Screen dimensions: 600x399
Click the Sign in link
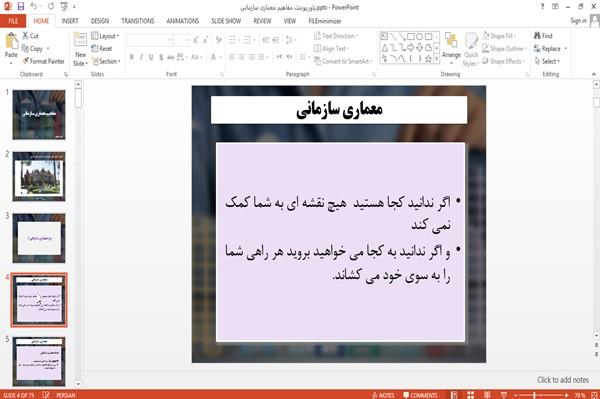coord(578,21)
